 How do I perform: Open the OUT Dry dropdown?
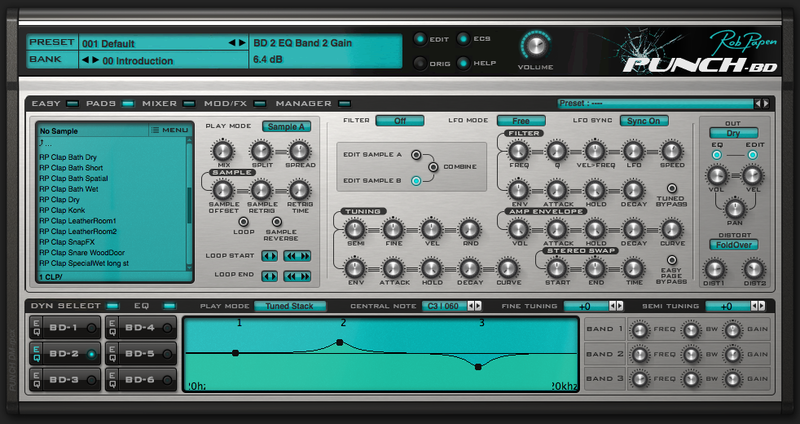point(734,133)
